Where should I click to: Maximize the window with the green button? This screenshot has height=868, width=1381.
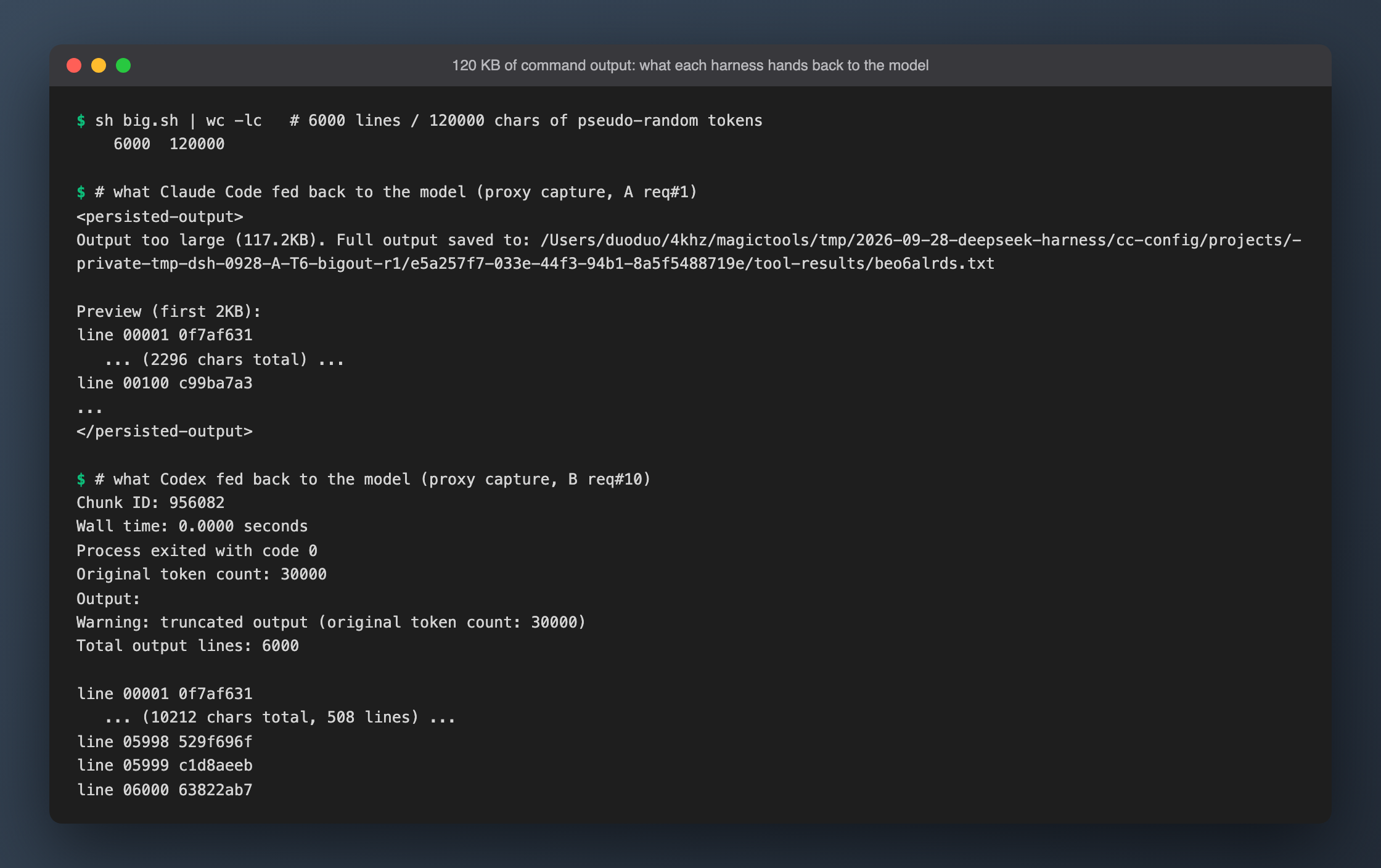click(123, 65)
